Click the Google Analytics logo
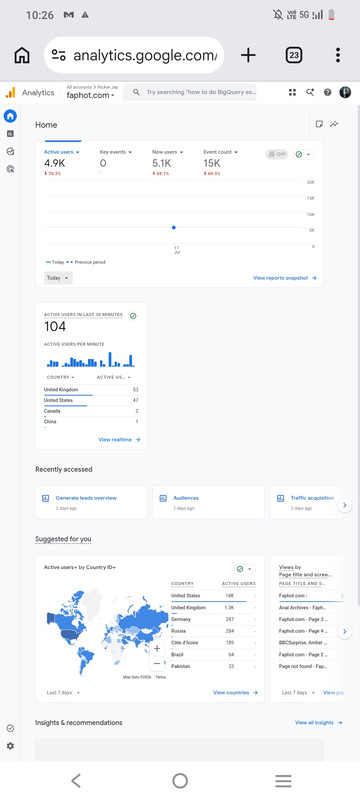Viewport: 360px width, 800px height. pos(10,92)
